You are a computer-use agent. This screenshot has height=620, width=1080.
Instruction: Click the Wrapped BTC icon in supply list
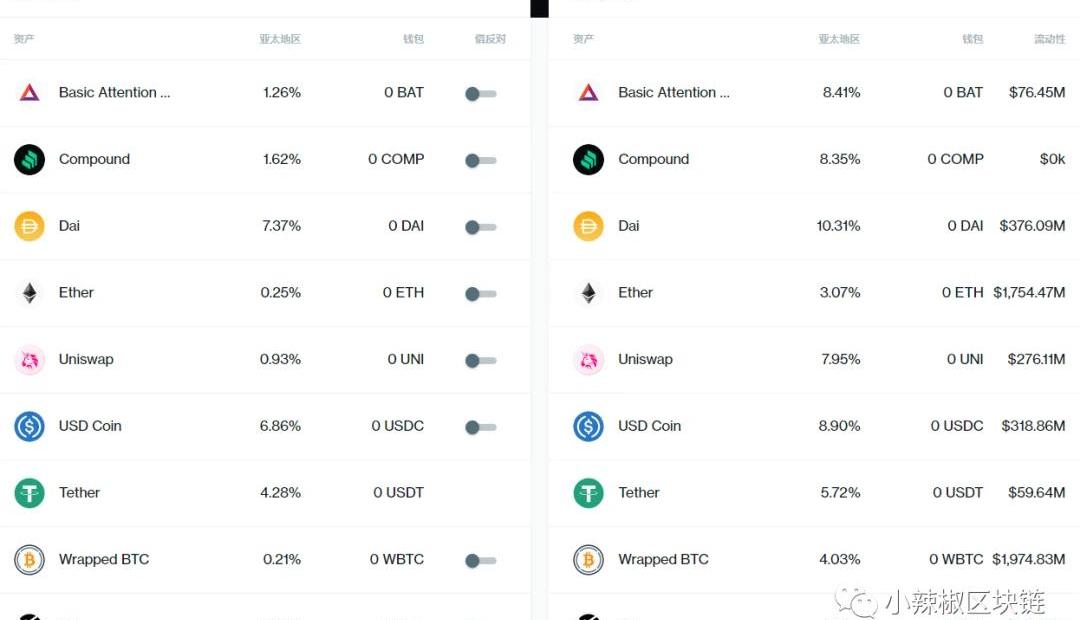click(29, 560)
